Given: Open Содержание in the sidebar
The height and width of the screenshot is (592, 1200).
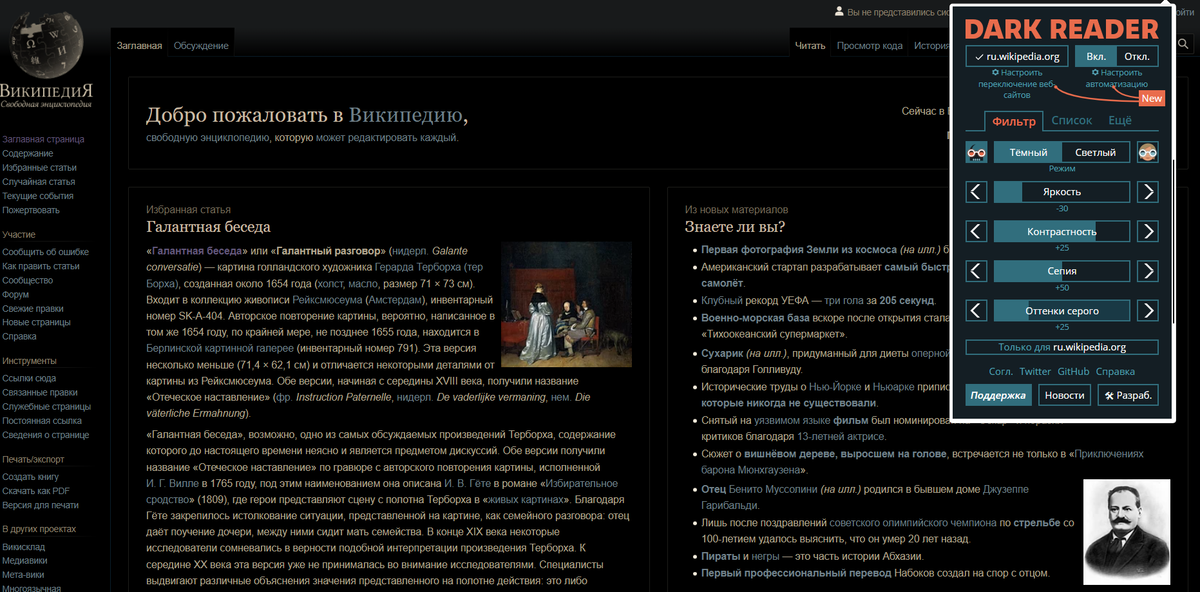Looking at the screenshot, I should click(x=28, y=154).
